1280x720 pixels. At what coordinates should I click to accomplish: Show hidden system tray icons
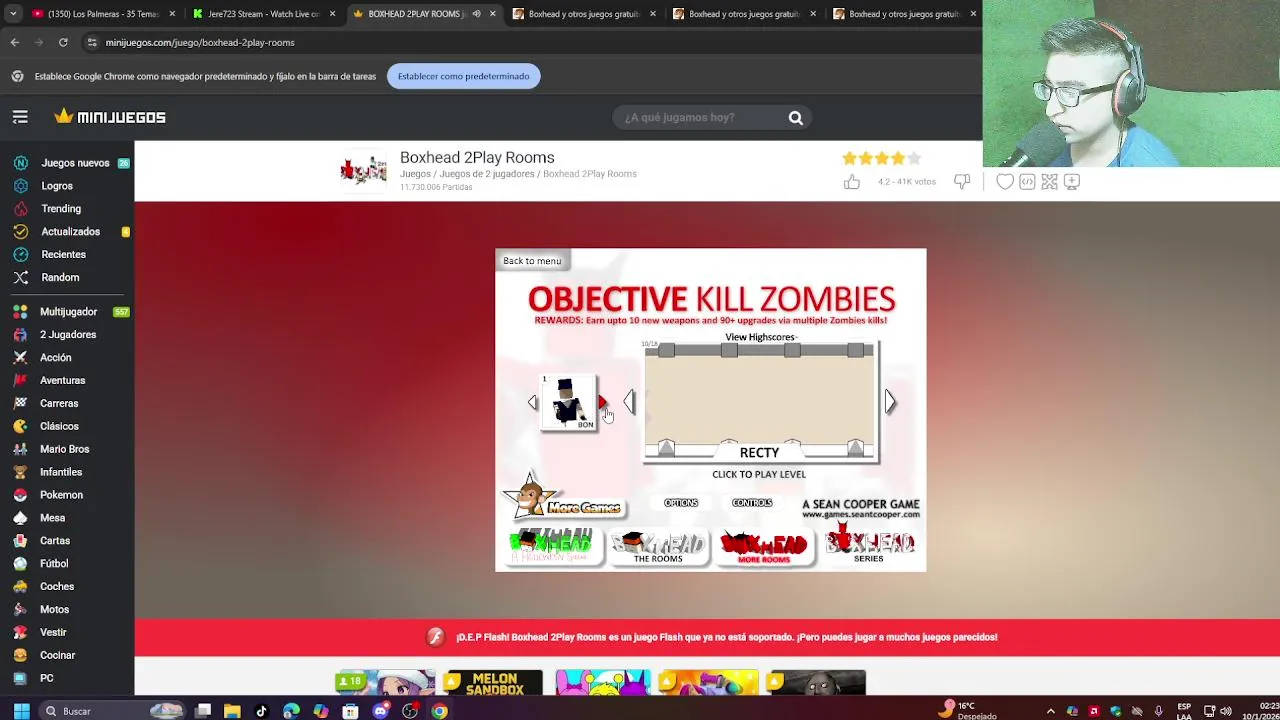tap(1050, 711)
